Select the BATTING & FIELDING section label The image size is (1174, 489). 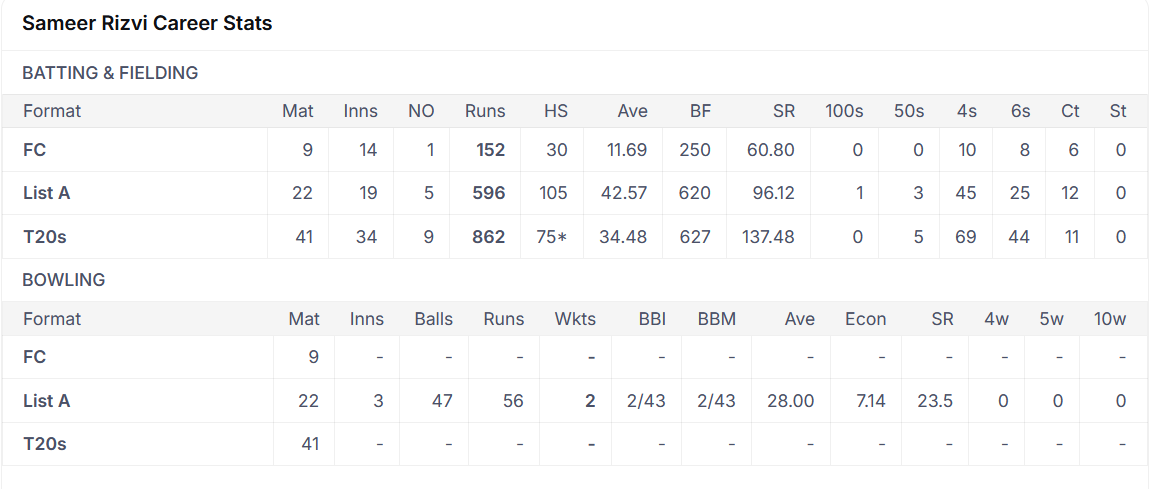pyautogui.click(x=110, y=73)
